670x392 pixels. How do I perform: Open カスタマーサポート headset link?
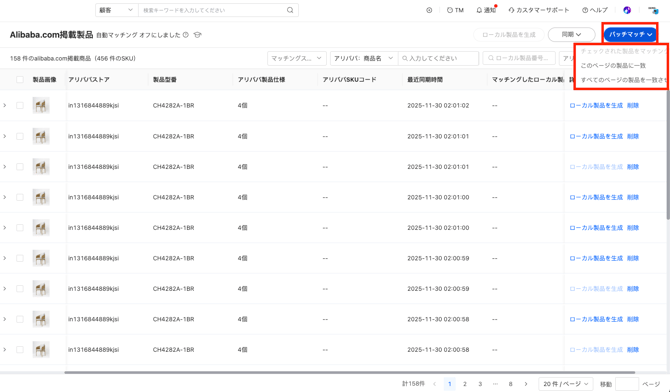(539, 10)
